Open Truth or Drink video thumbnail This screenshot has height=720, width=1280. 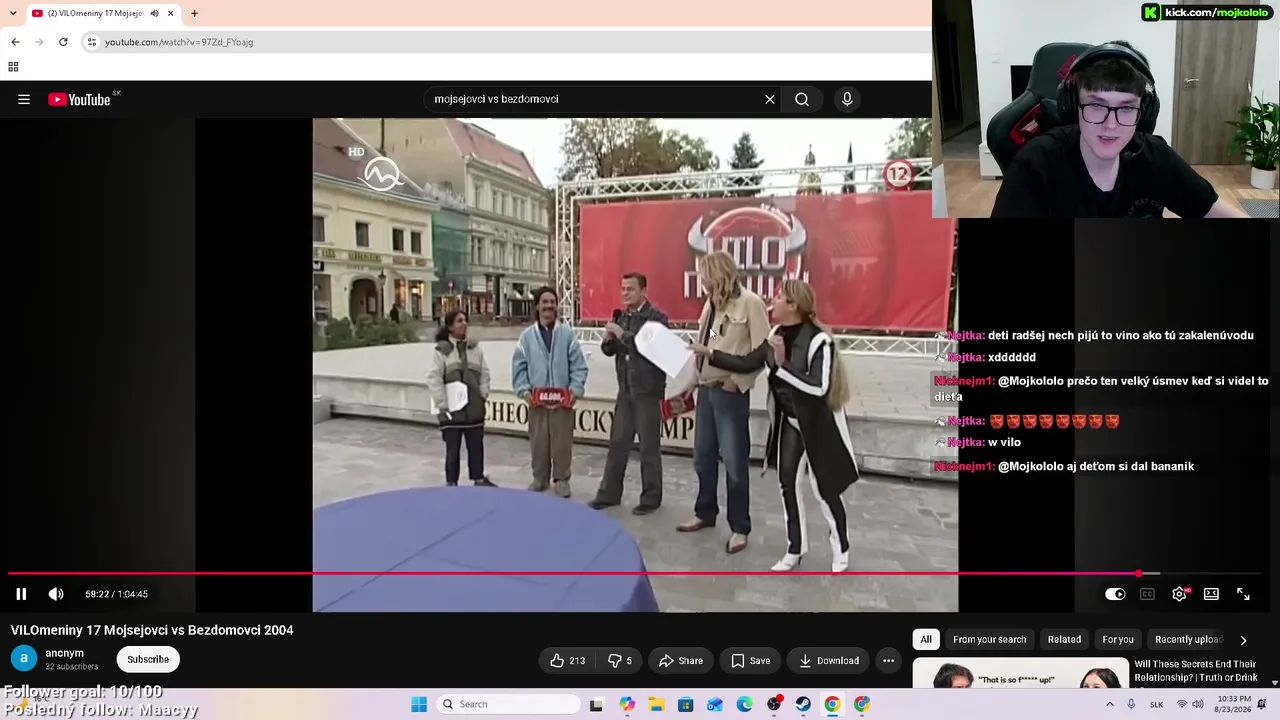click(x=1020, y=673)
